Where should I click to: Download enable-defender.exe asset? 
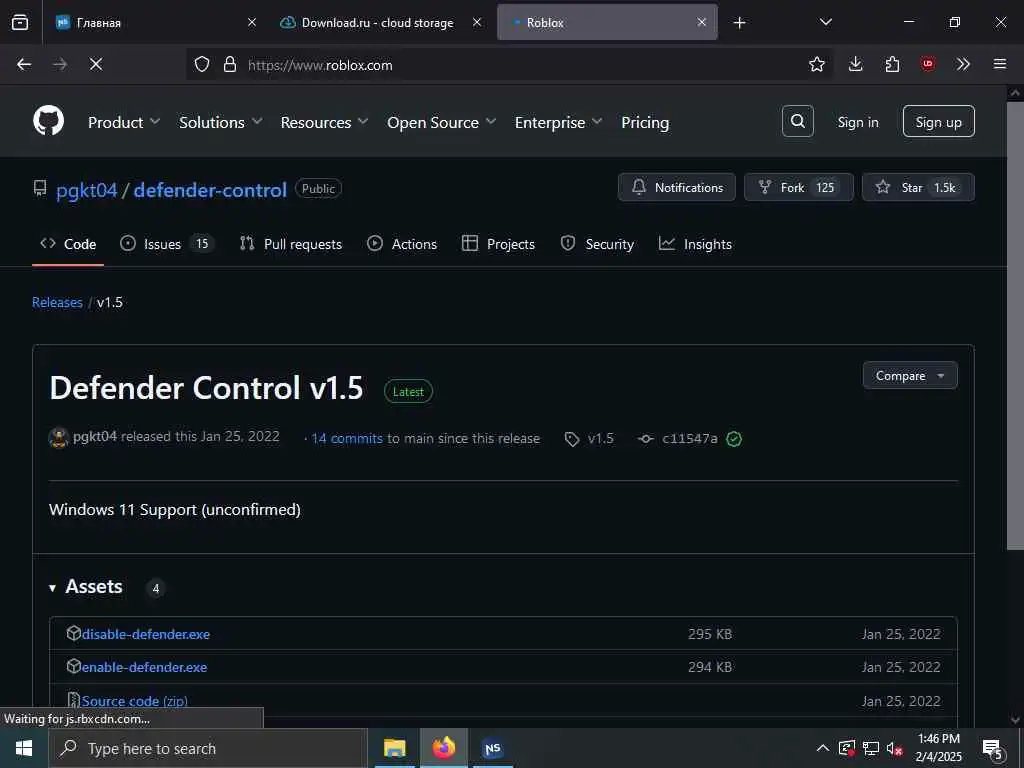pos(144,667)
